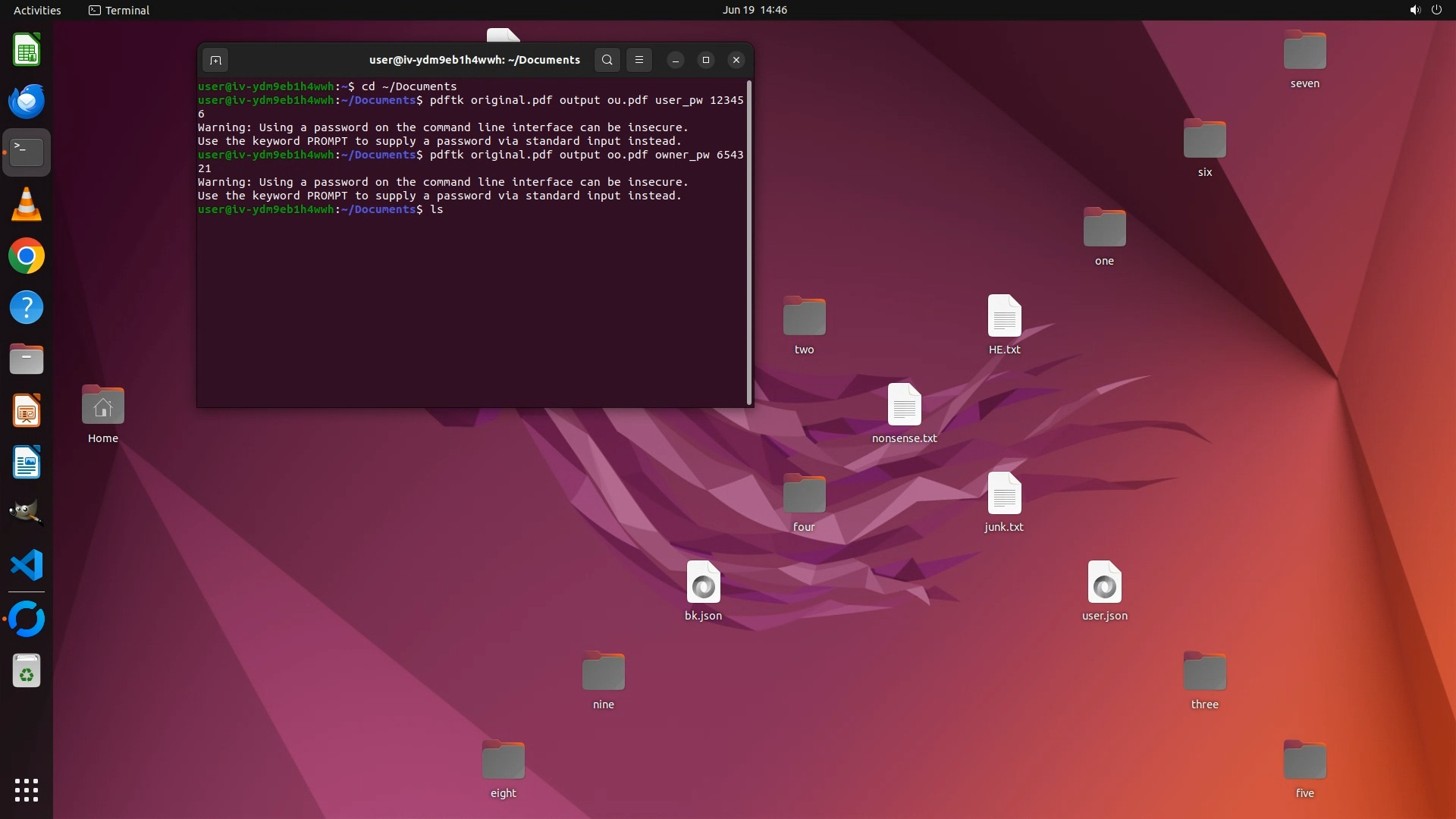Open Visual Studio Code from dock
The height and width of the screenshot is (819, 1456).
click(x=27, y=566)
